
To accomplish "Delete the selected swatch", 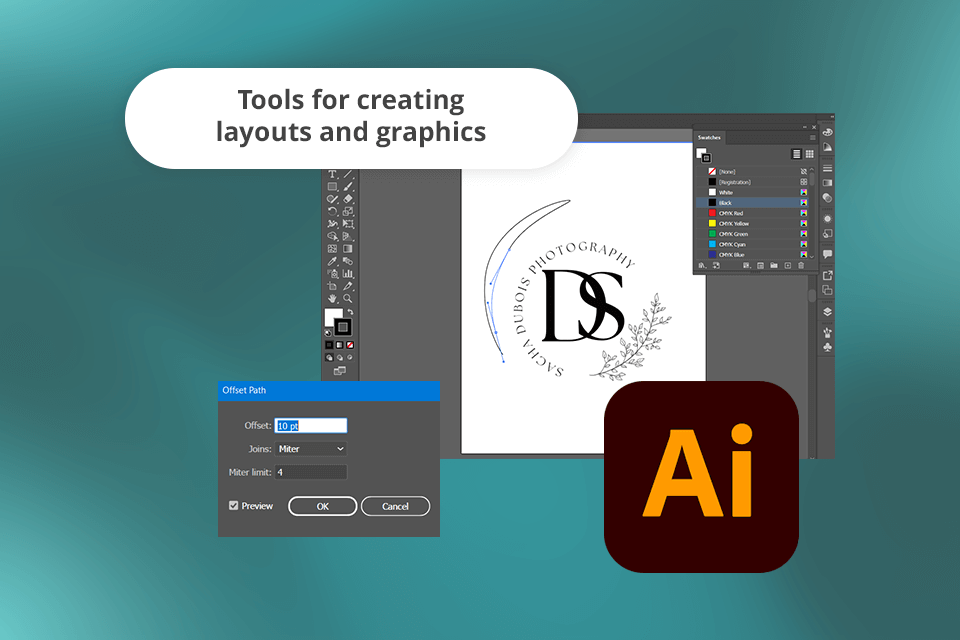I will (801, 266).
